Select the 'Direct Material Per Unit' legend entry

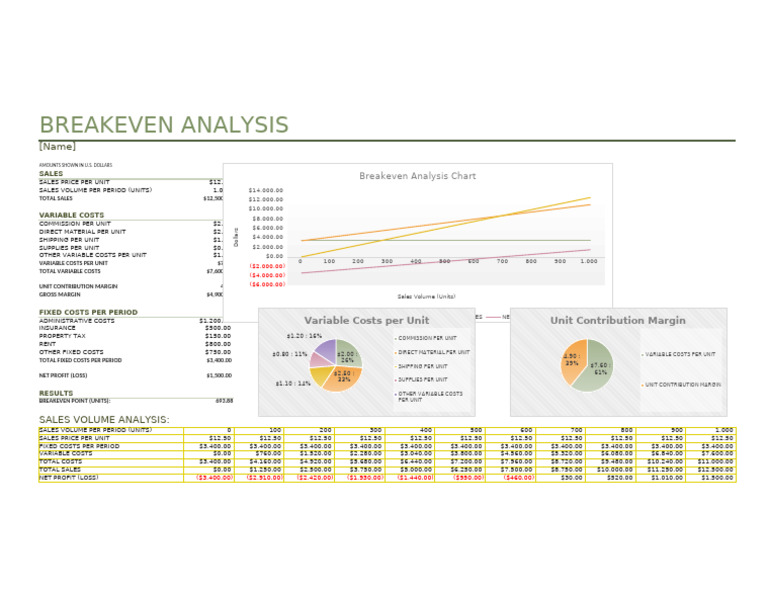point(432,352)
